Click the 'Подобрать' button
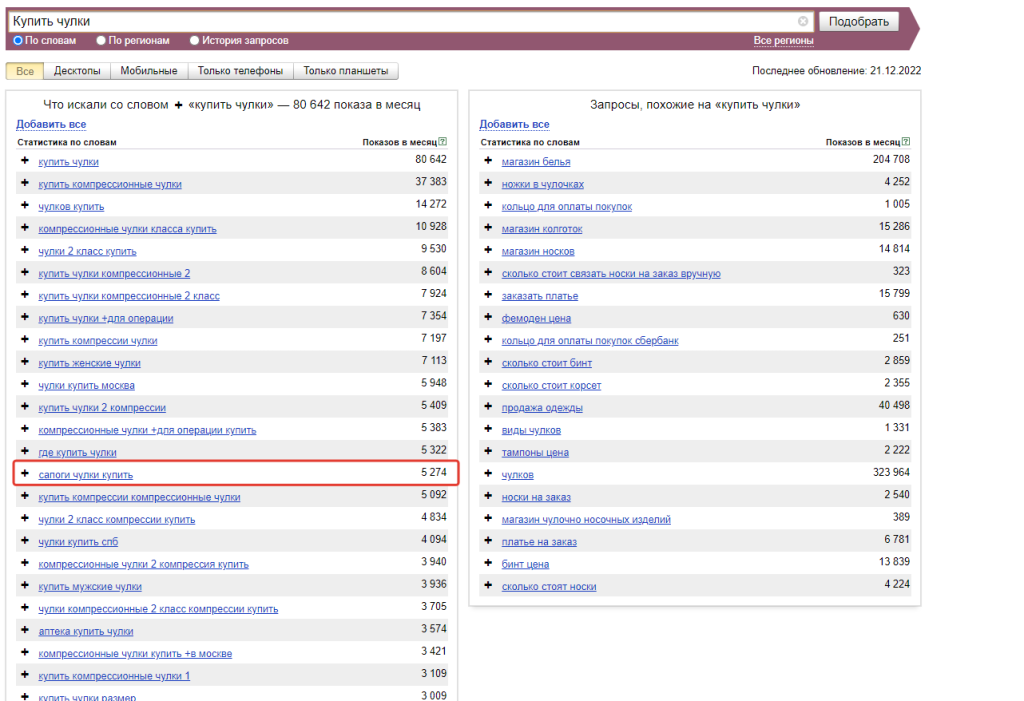The height and width of the screenshot is (701, 1024). [x=859, y=22]
